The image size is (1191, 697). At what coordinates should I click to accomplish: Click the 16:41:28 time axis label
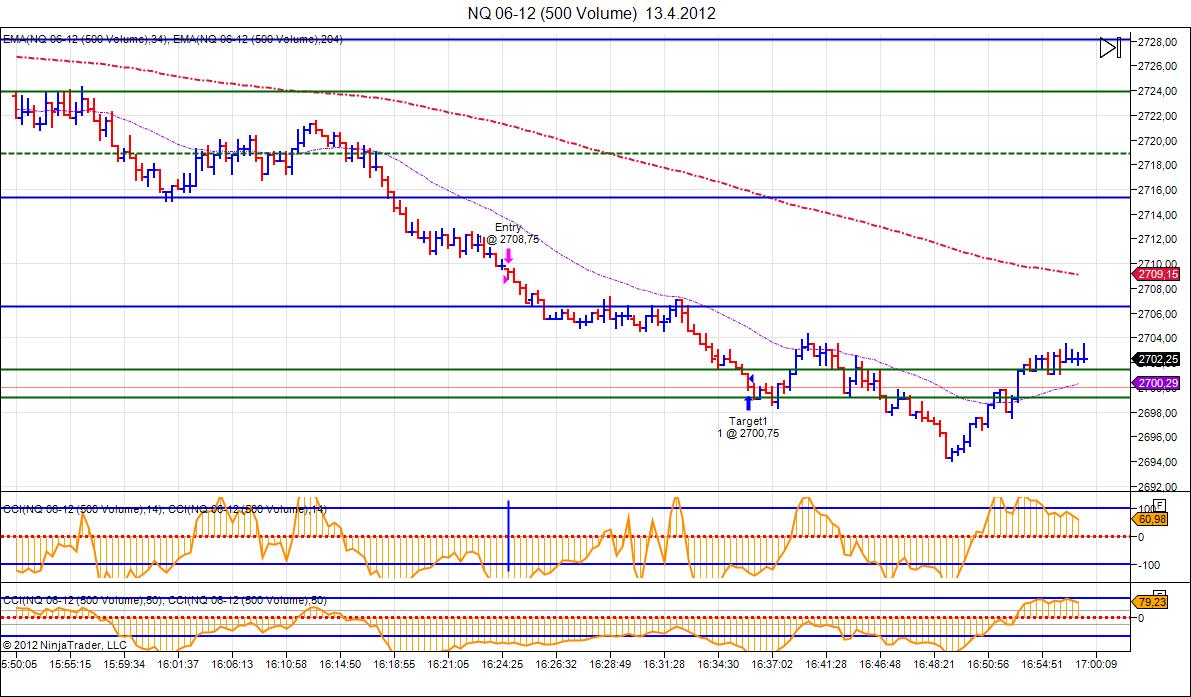pos(826,664)
